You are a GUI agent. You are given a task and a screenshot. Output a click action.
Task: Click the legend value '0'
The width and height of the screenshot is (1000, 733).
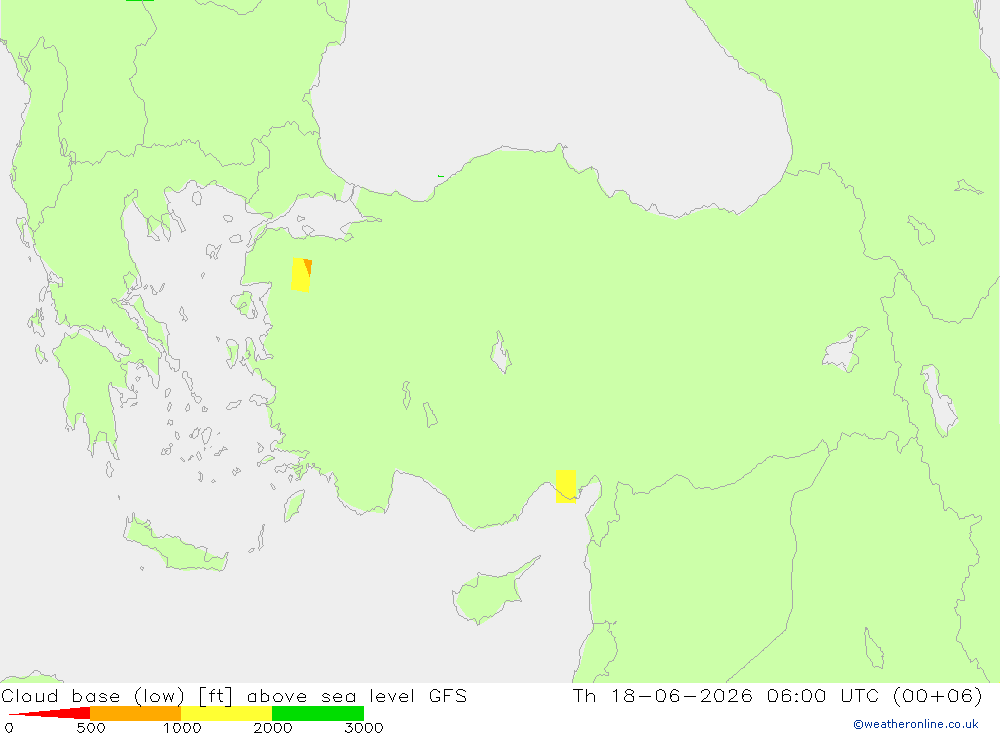point(9,727)
